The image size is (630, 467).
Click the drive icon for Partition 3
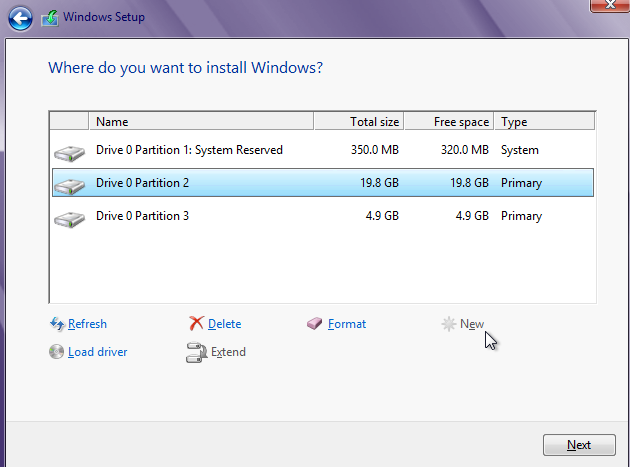tap(70, 219)
